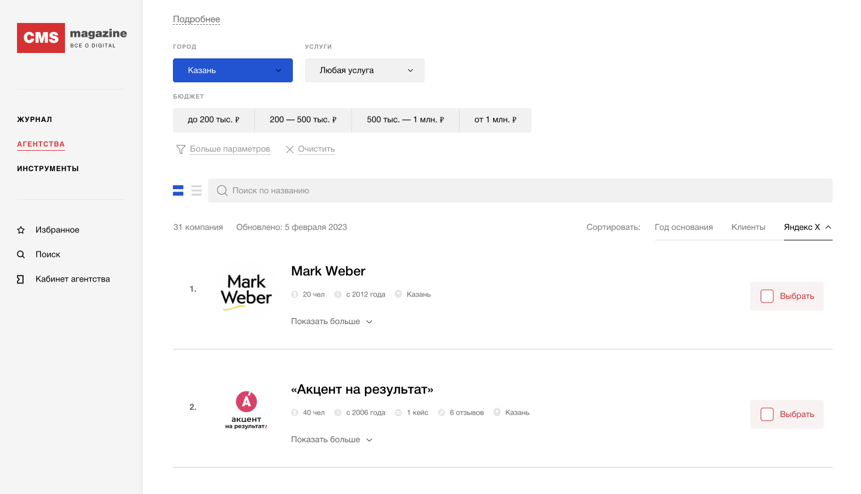Image resolution: width=861 pixels, height=494 pixels.
Task: Tick the Выбрать checkbox for Акцент на результат
Action: point(767,414)
